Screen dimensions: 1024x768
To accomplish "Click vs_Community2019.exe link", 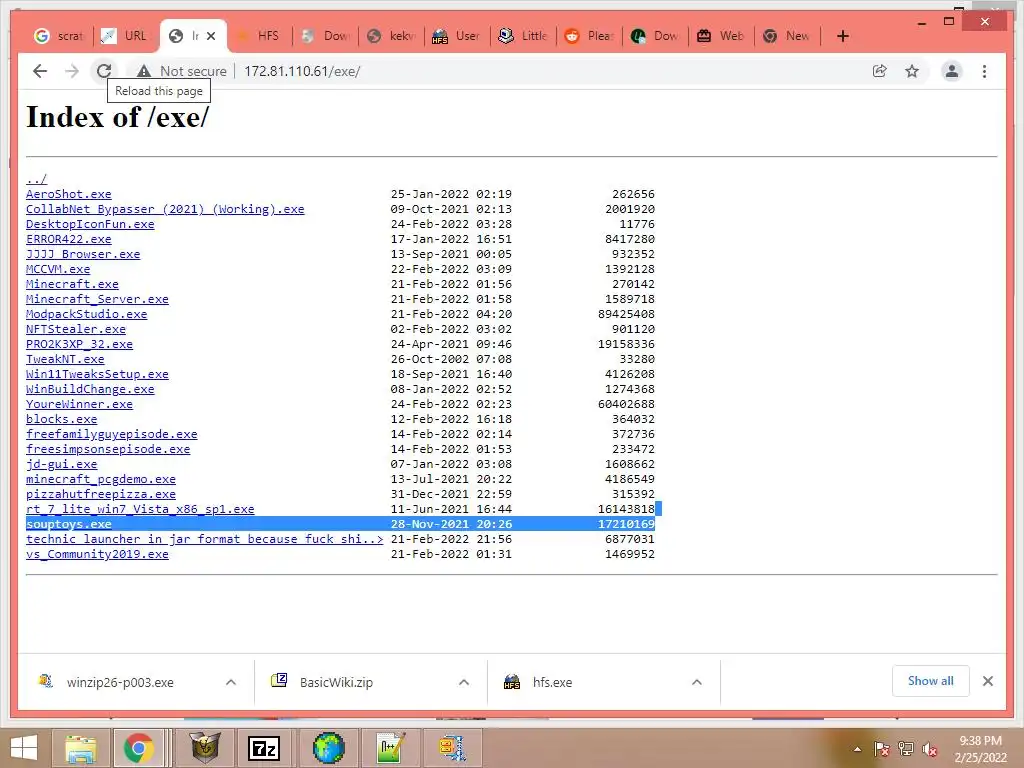I will tap(97, 554).
